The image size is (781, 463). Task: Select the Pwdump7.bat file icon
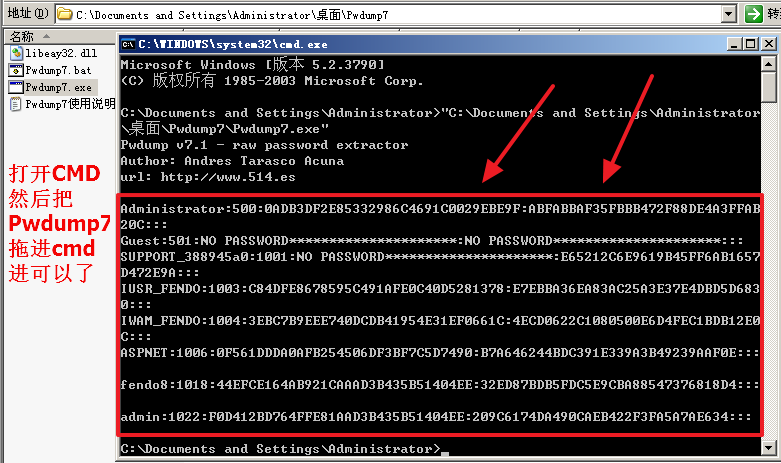tap(16, 70)
